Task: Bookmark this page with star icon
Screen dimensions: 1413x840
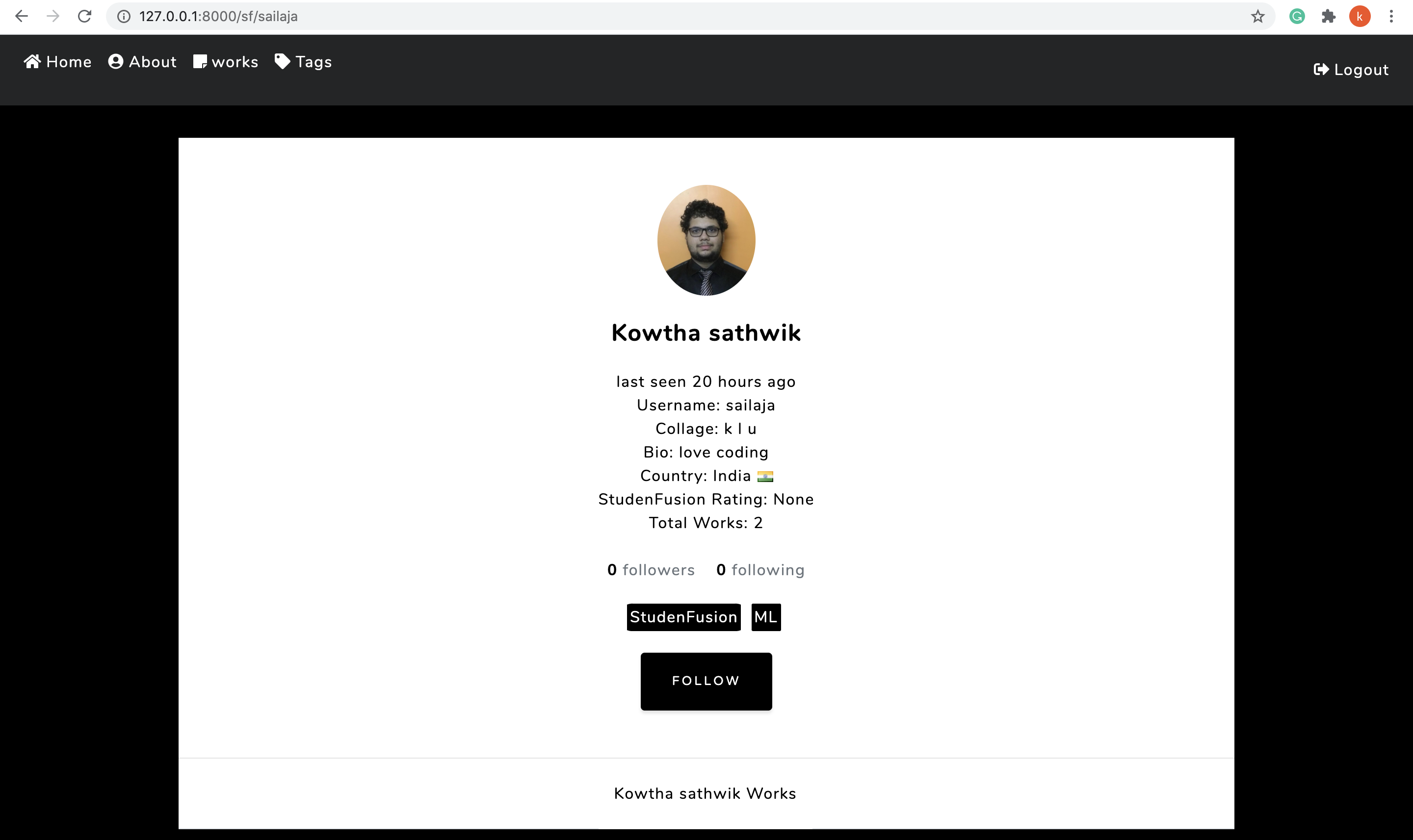Action: point(1257,16)
